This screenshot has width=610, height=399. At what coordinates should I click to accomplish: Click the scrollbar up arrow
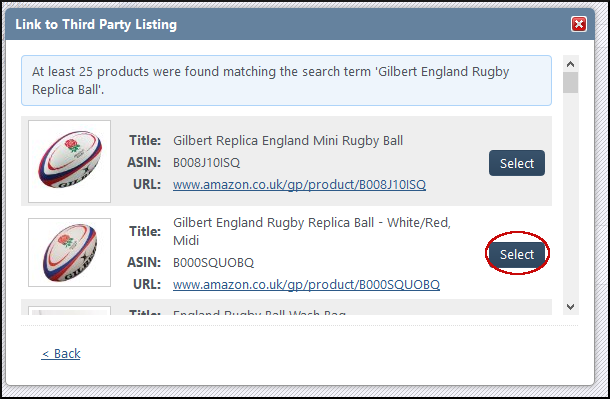570,64
